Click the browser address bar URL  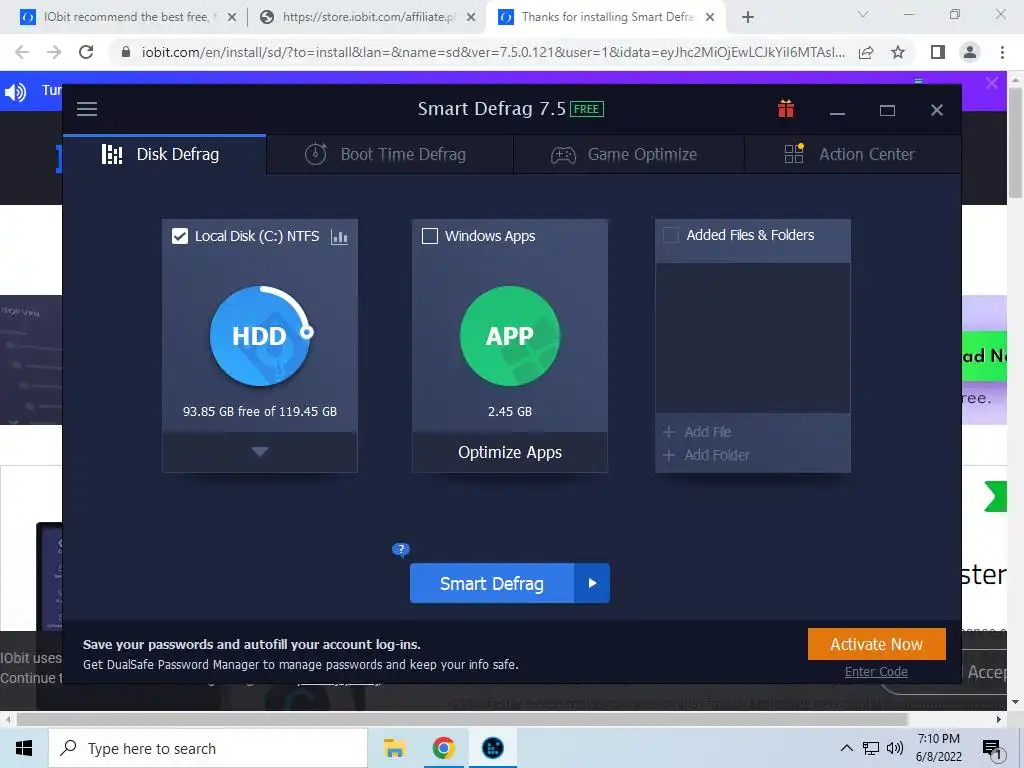click(x=493, y=52)
